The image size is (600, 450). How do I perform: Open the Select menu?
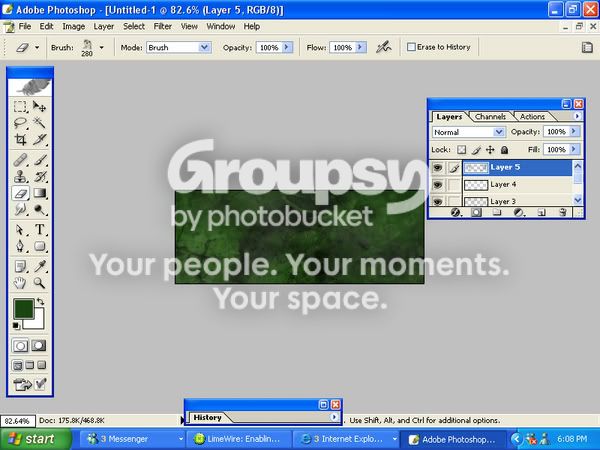coord(134,26)
